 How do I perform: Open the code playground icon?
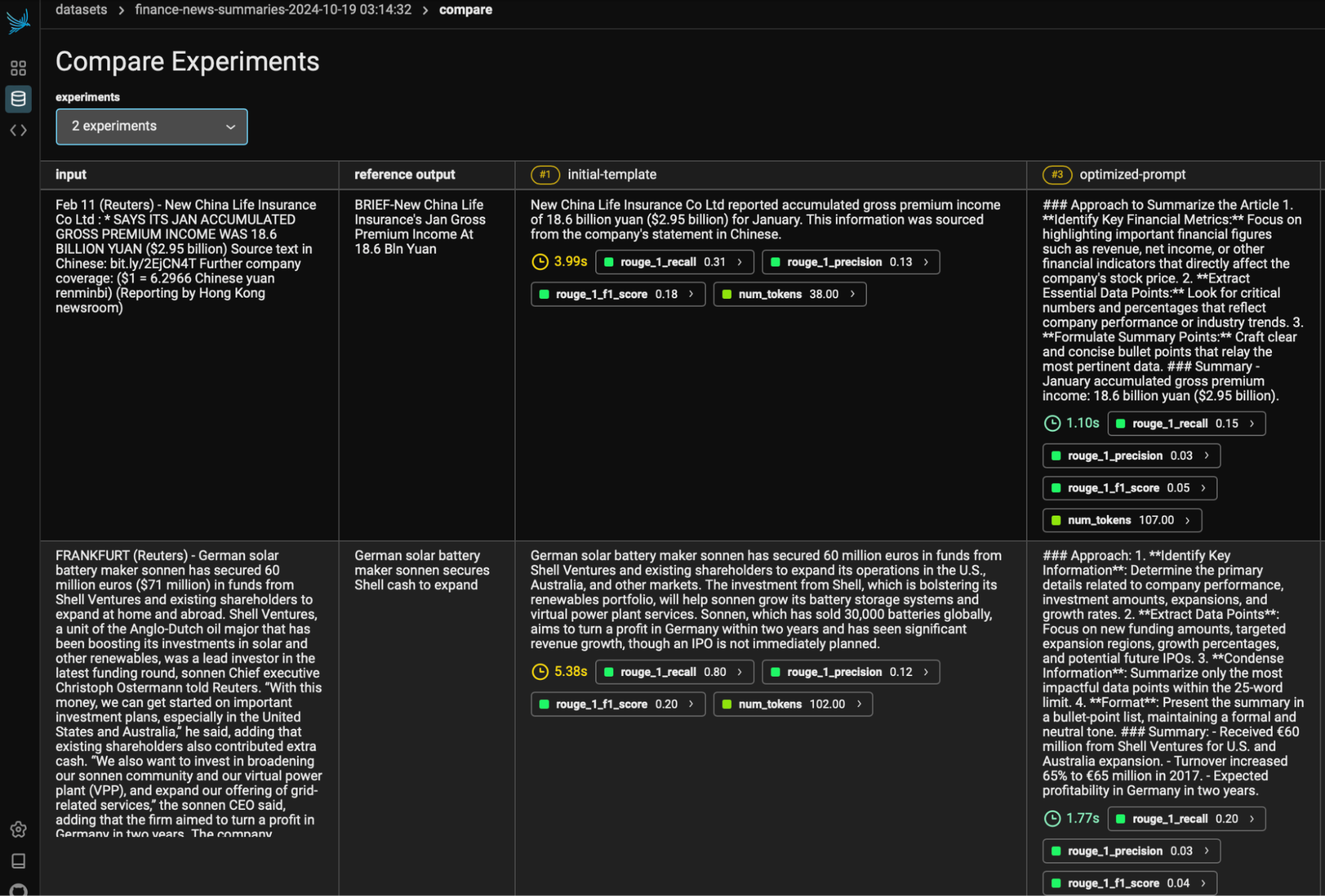18,130
